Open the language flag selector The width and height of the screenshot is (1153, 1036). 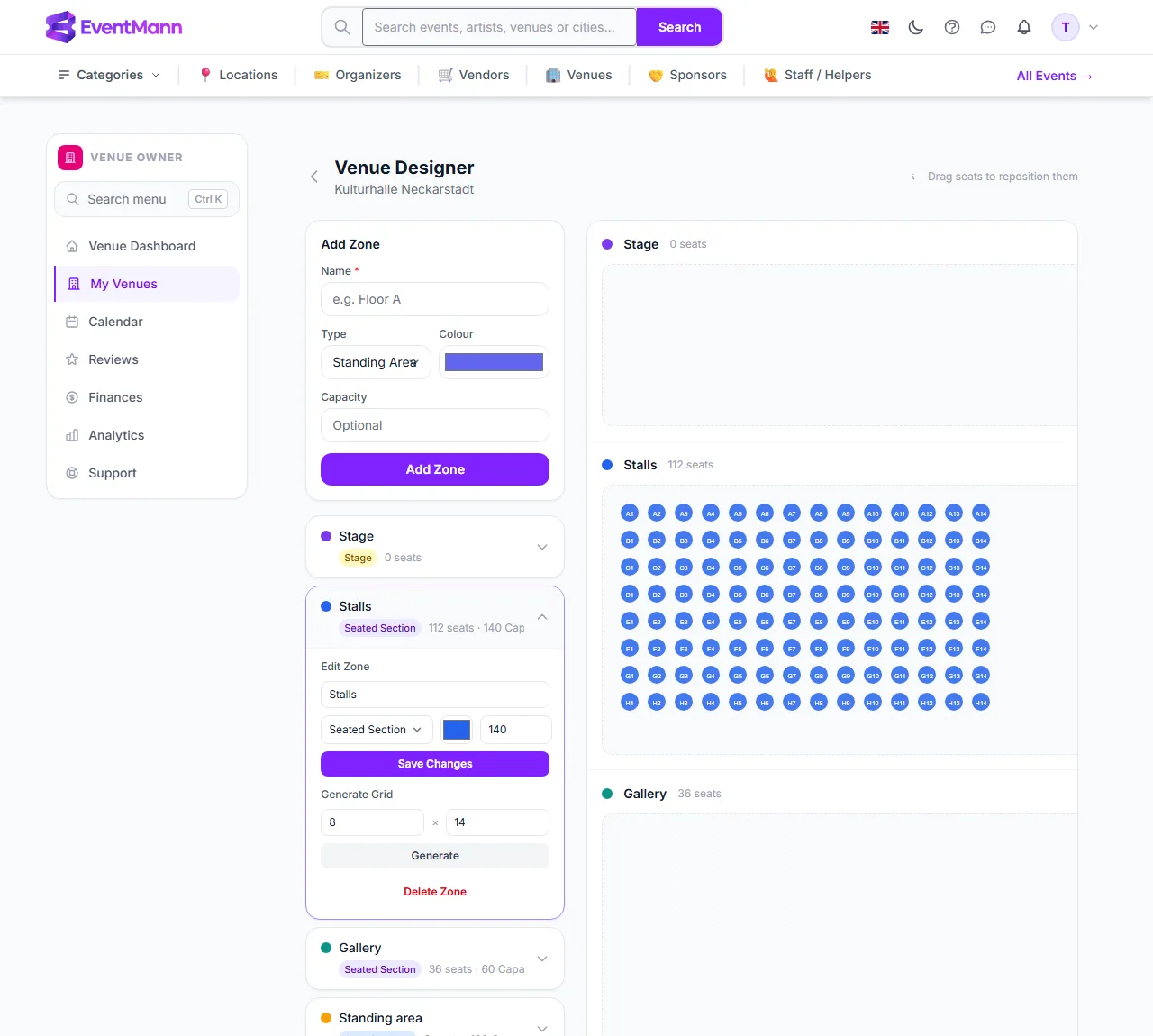pyautogui.click(x=880, y=27)
